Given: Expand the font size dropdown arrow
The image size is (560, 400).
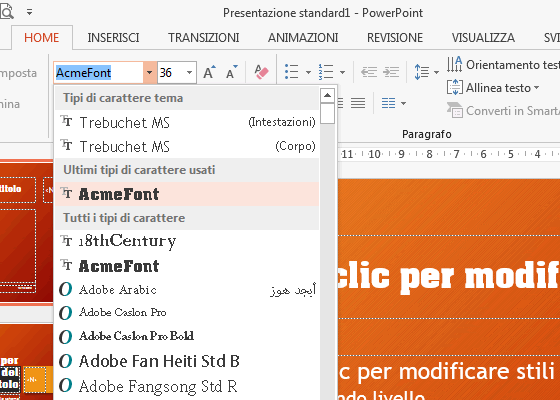Looking at the screenshot, I should tap(189, 72).
